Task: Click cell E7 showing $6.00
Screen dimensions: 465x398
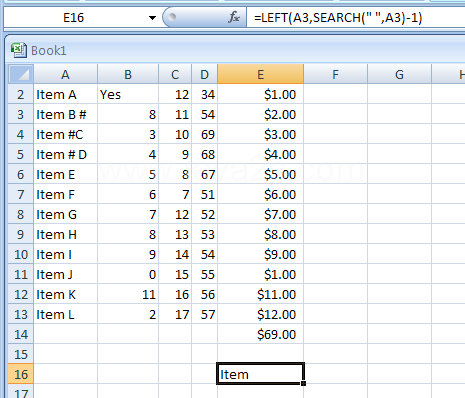Action: click(x=260, y=194)
